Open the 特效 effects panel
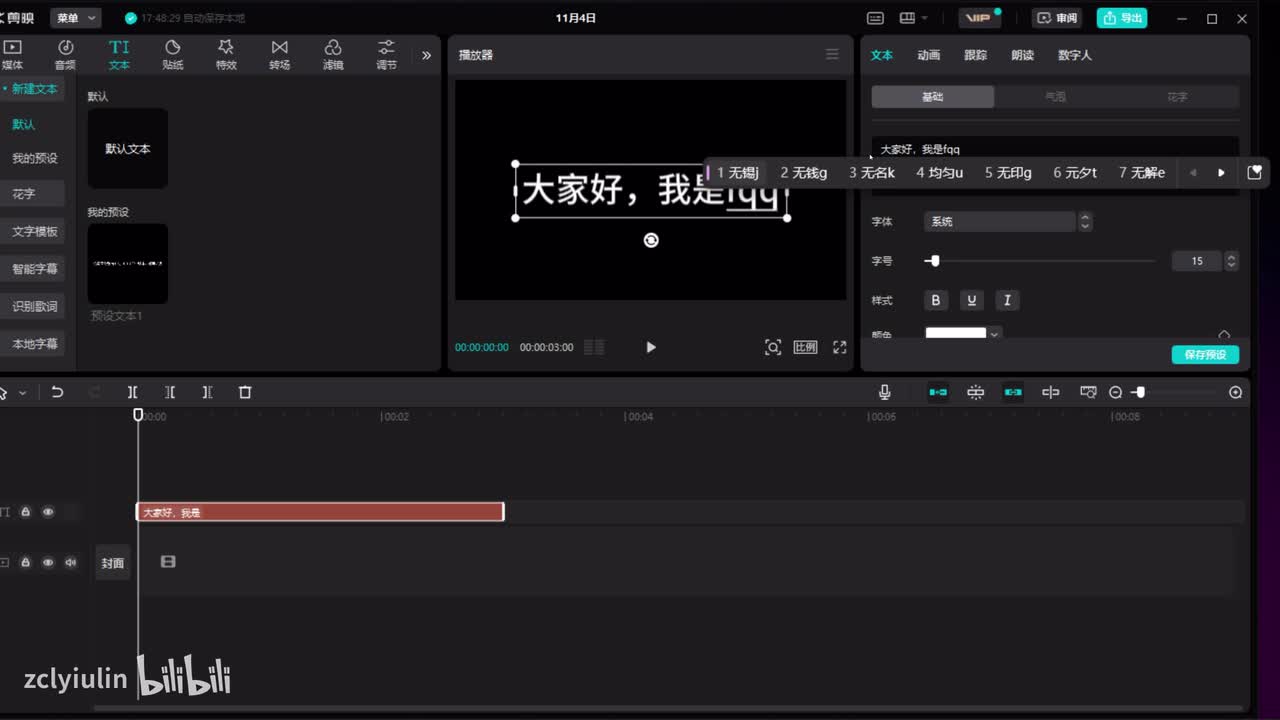The height and width of the screenshot is (720, 1280). [226, 54]
